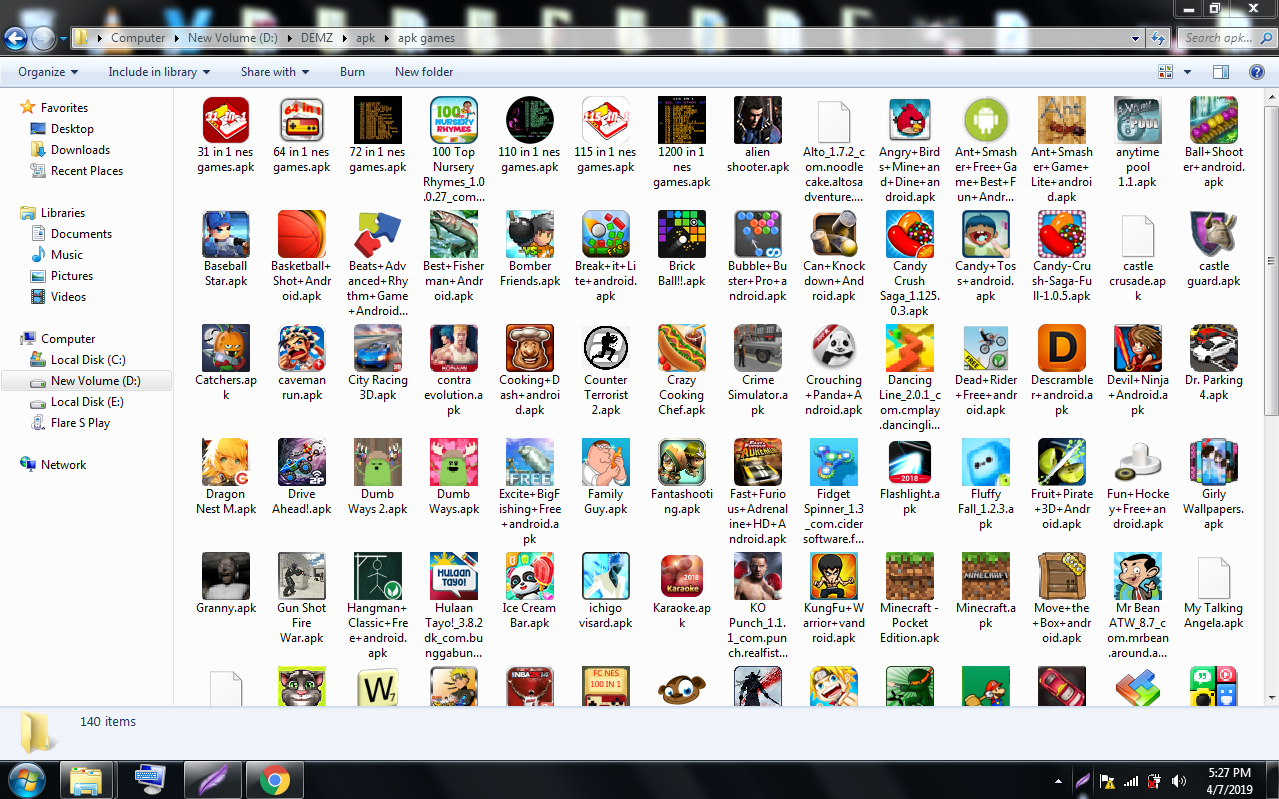Viewport: 1279px width, 799px height.
Task: Select anytime pool 1.1.apk icon
Action: pyautogui.click(x=1137, y=120)
